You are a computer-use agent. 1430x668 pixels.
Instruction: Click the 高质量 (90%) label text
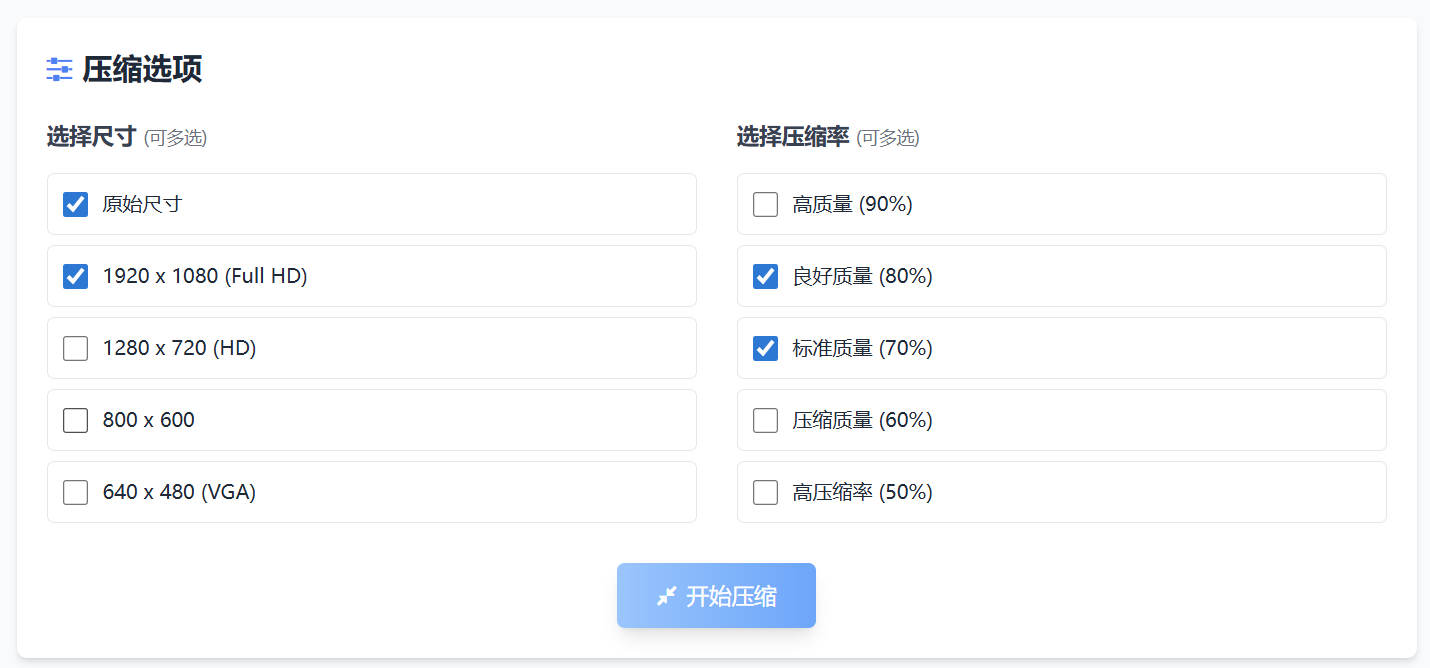pos(852,205)
